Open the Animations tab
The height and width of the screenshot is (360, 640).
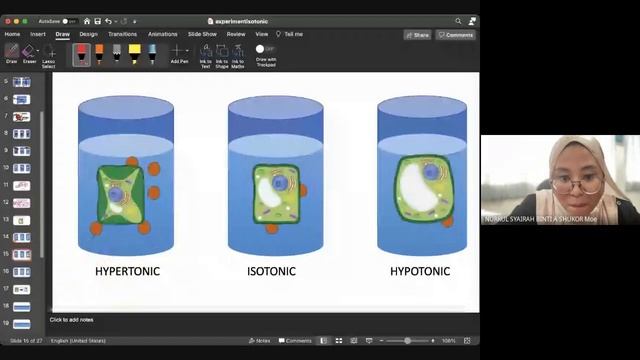[162, 34]
